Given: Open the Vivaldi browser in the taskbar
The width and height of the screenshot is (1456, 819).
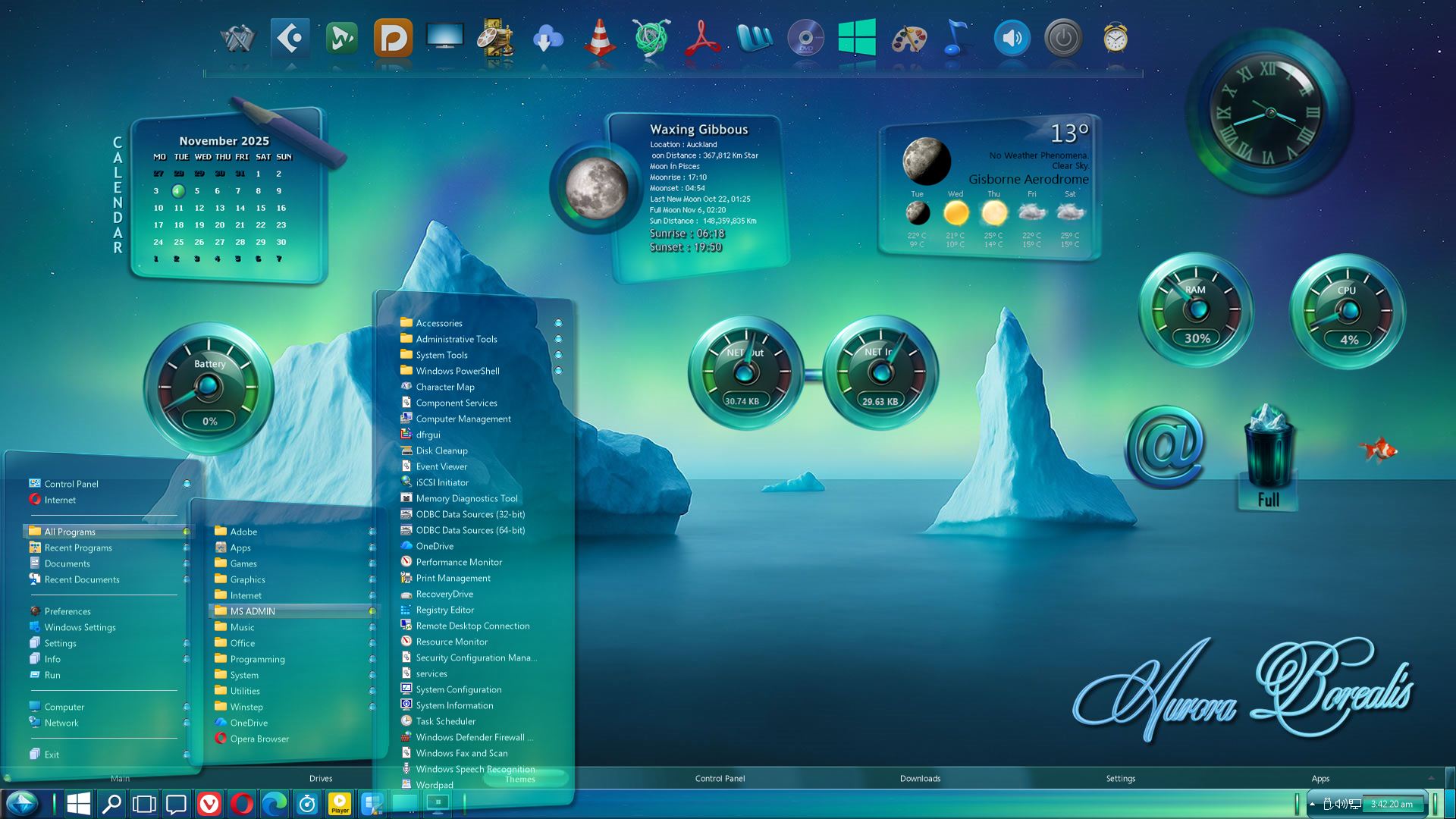Looking at the screenshot, I should [209, 804].
